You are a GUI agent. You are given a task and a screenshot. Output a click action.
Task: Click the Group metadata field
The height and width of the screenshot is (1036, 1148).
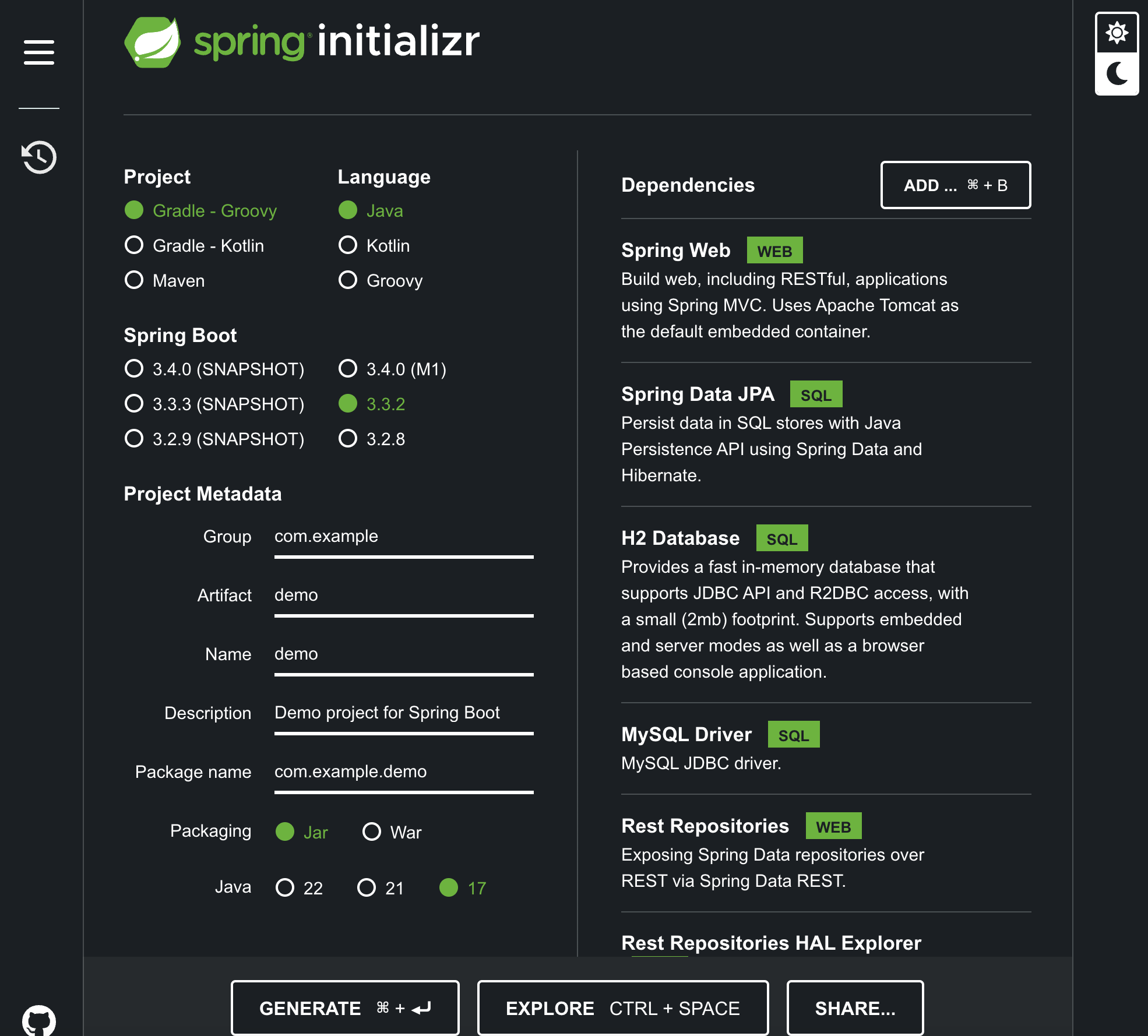(403, 539)
